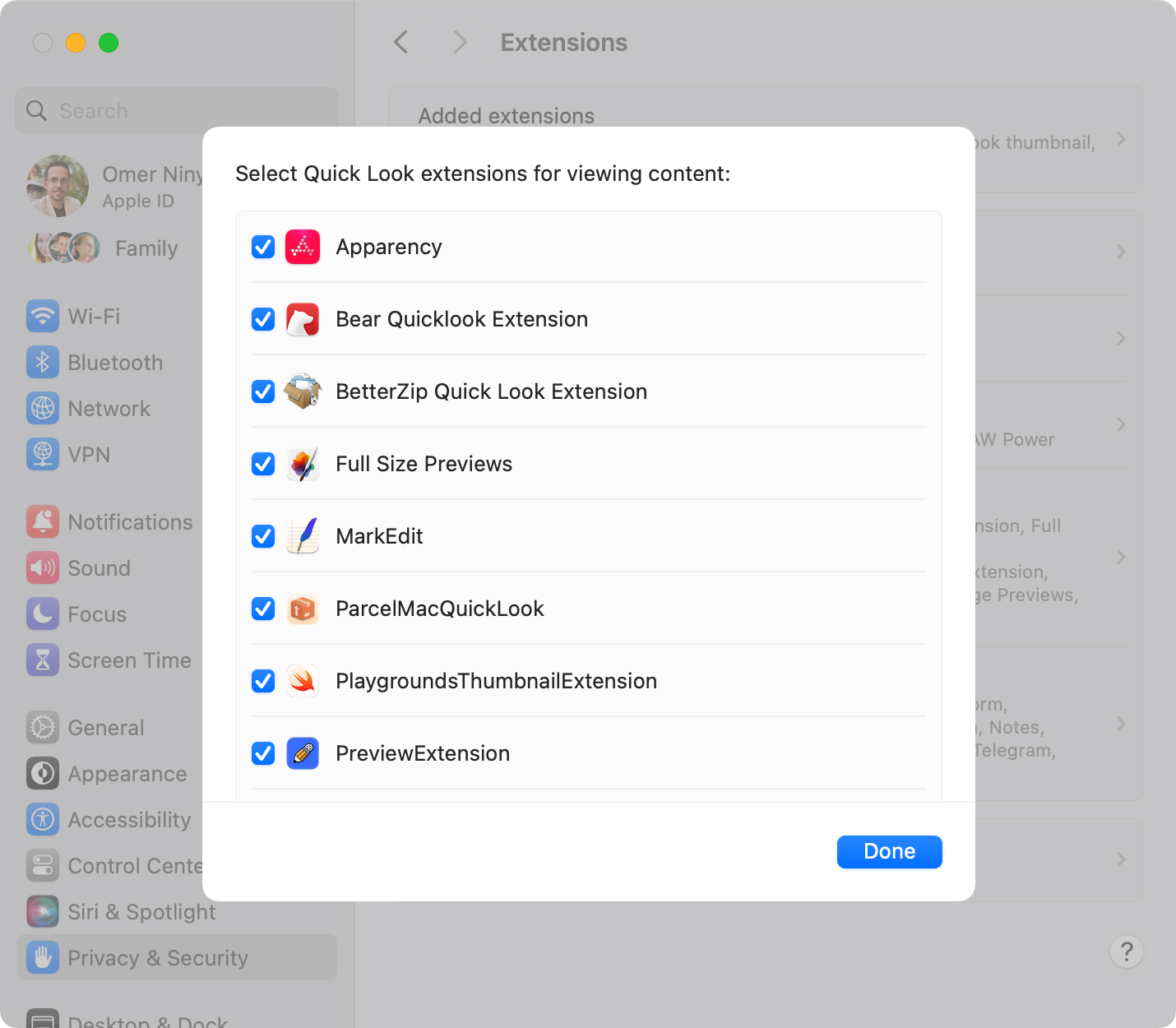Select Privacy & Security in sidebar
This screenshot has width=1176, height=1028.
pos(177,957)
